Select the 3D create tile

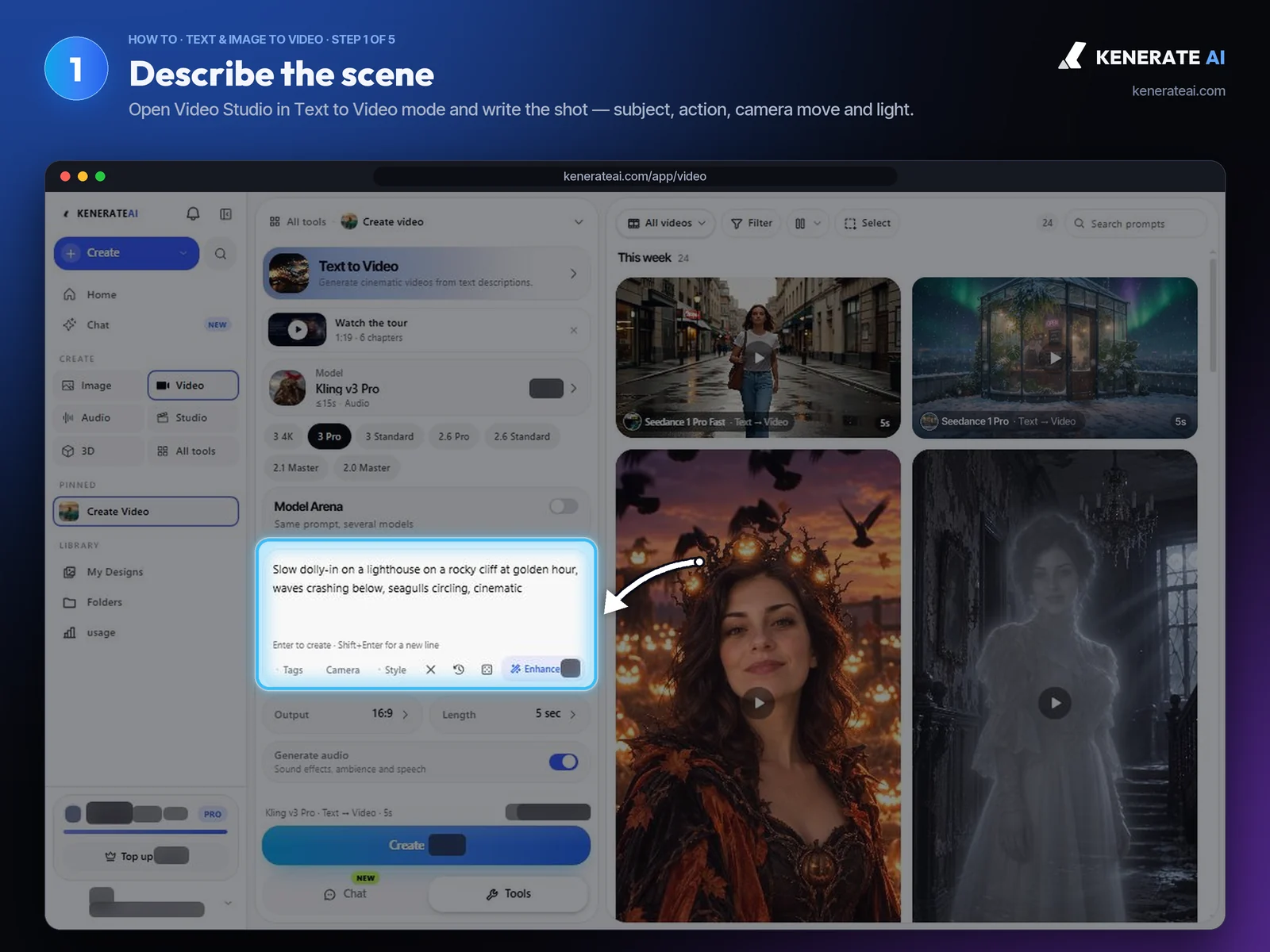99,451
